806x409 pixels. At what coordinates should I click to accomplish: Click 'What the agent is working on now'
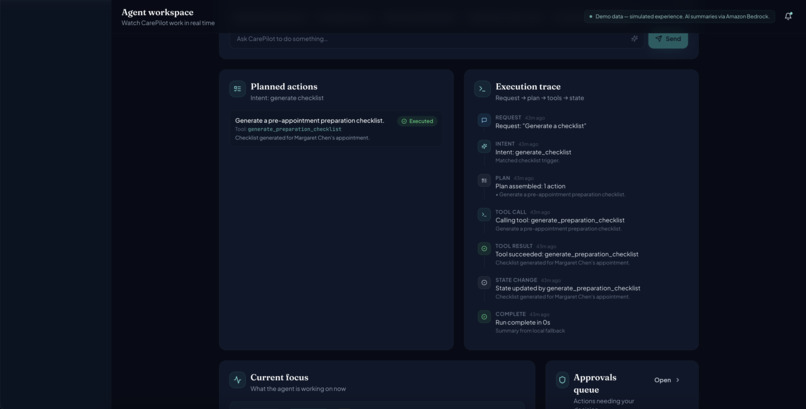(298, 389)
